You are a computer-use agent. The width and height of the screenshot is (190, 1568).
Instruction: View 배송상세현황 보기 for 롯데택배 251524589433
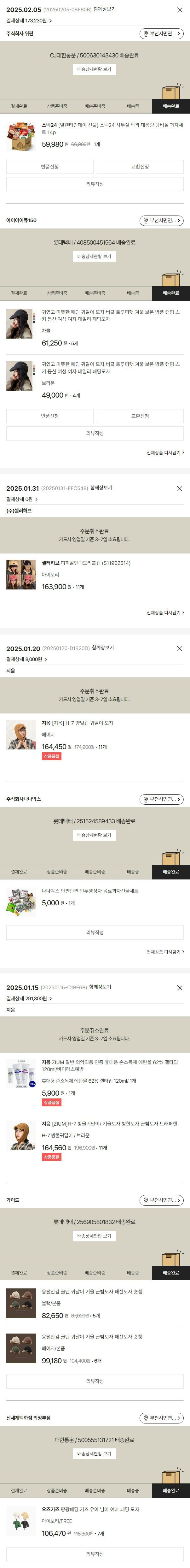click(95, 835)
